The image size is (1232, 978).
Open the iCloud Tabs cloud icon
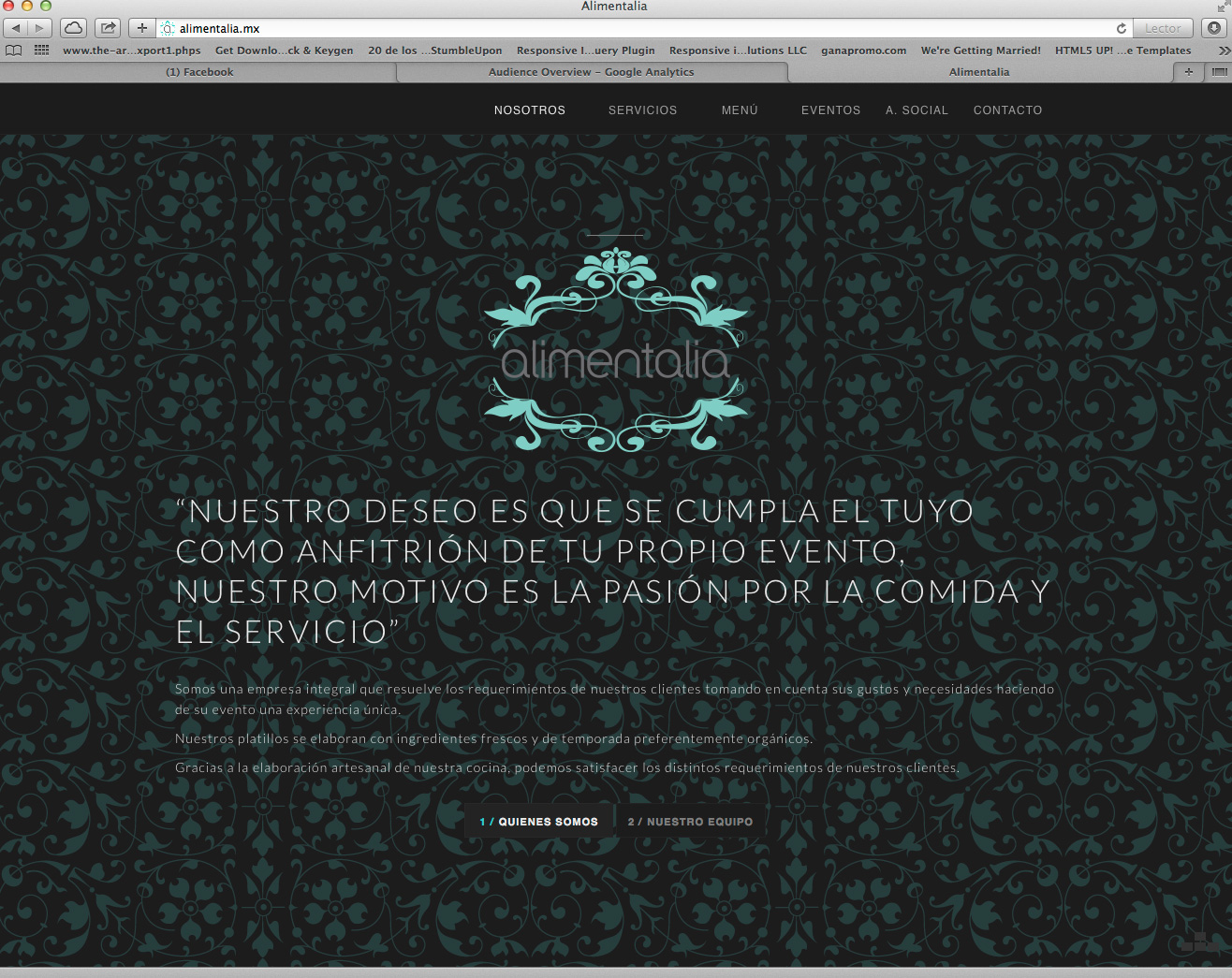click(x=73, y=28)
